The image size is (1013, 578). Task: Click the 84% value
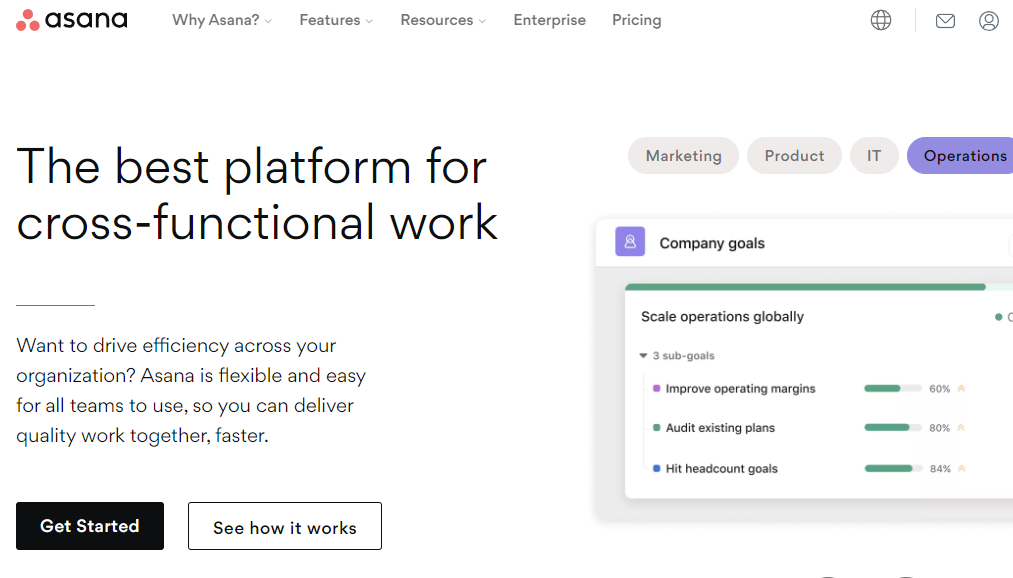pos(940,469)
